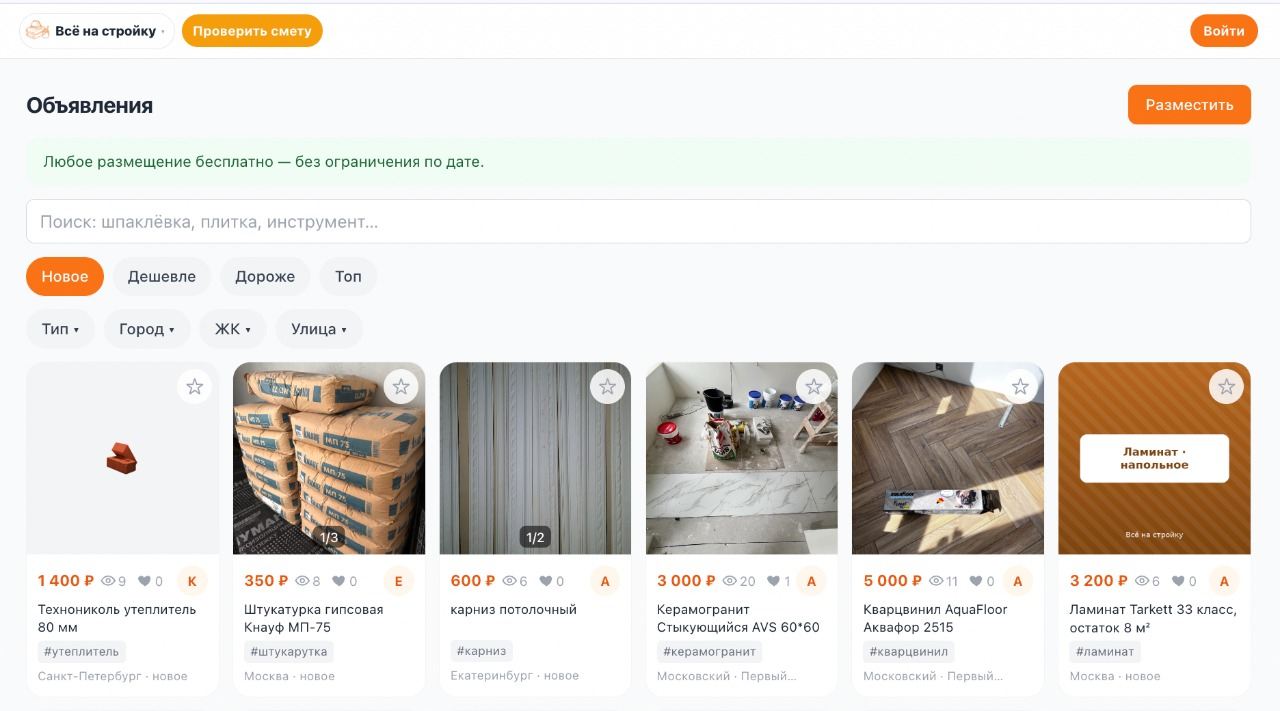This screenshot has height=711, width=1280.
Task: Open Кварцвинил AquaFloor Аквафор 2515 title
Action: tap(936, 618)
